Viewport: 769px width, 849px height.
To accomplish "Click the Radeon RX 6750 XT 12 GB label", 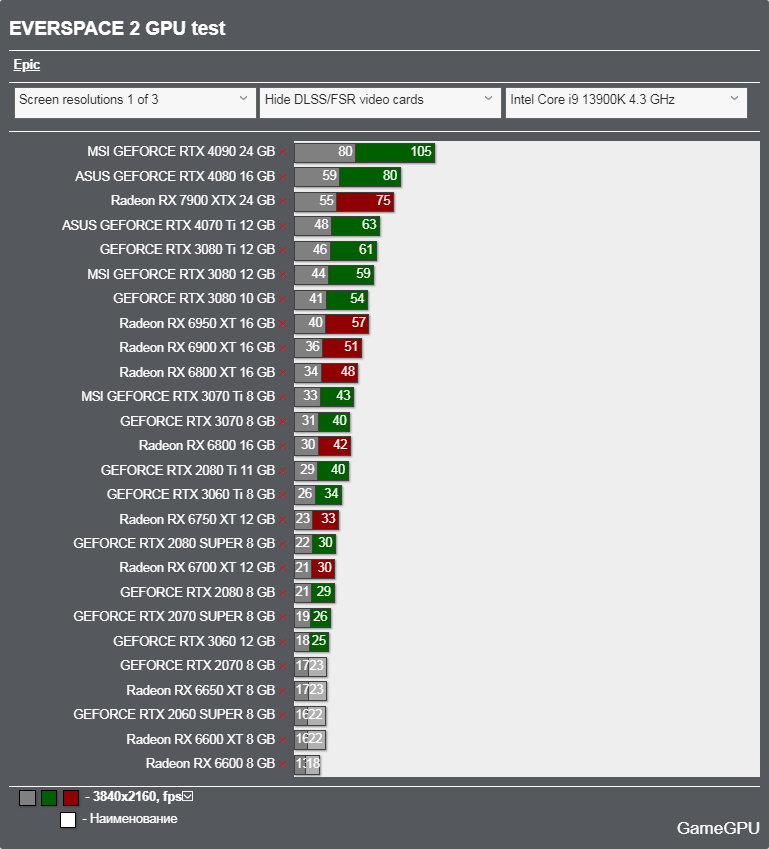I will click(x=197, y=519).
